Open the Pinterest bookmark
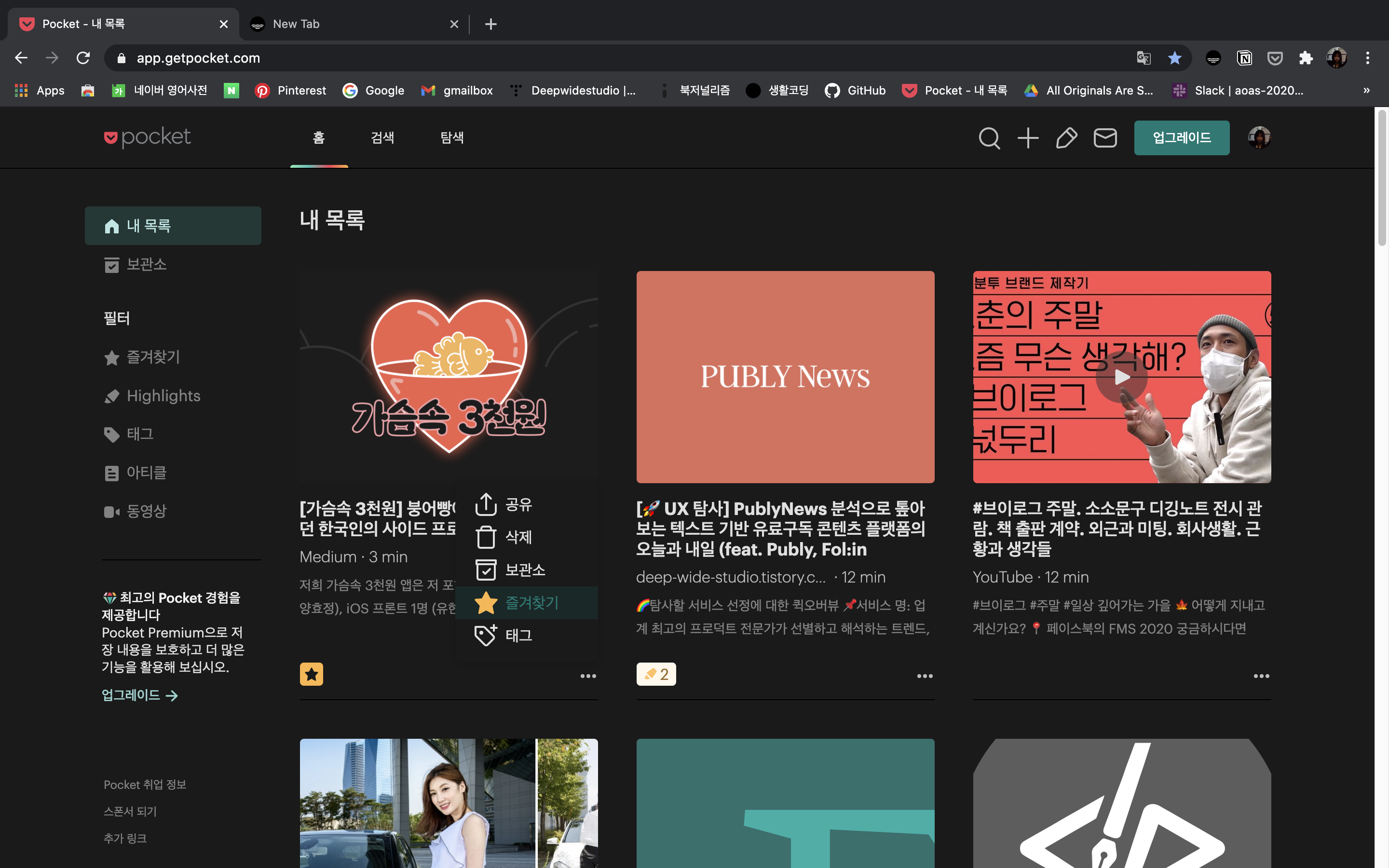Screen dimensions: 1389x868 (x=290, y=90)
